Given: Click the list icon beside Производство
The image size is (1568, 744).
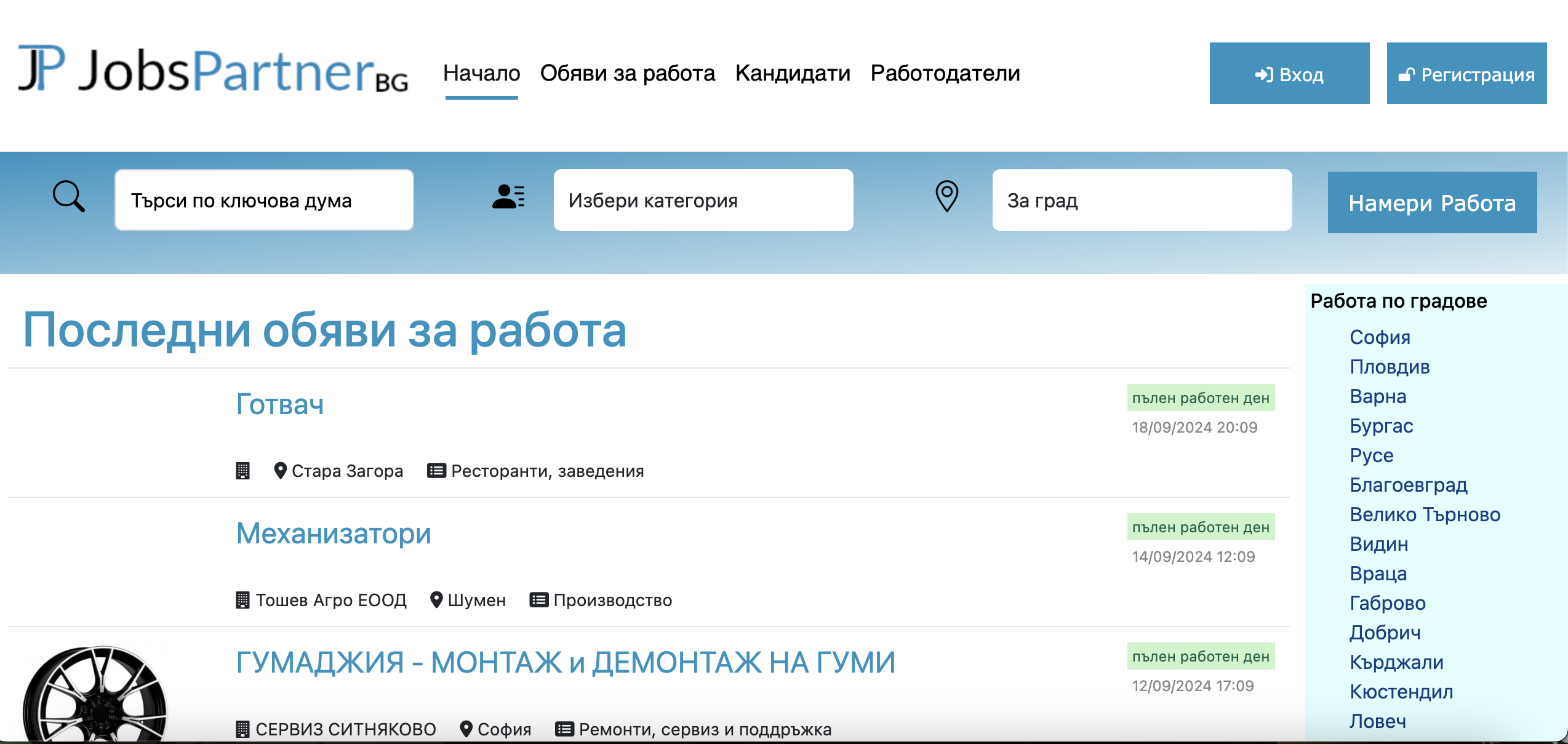Looking at the screenshot, I should click(x=539, y=600).
